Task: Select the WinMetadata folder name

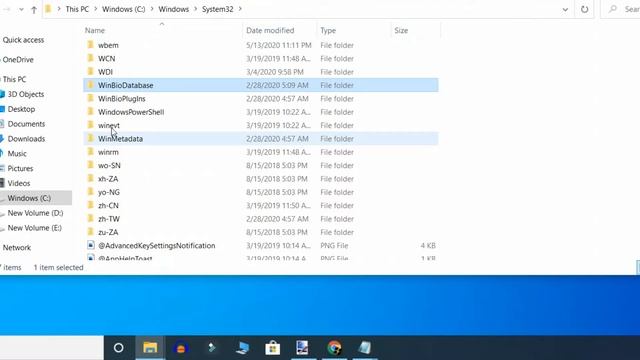Action: point(120,139)
